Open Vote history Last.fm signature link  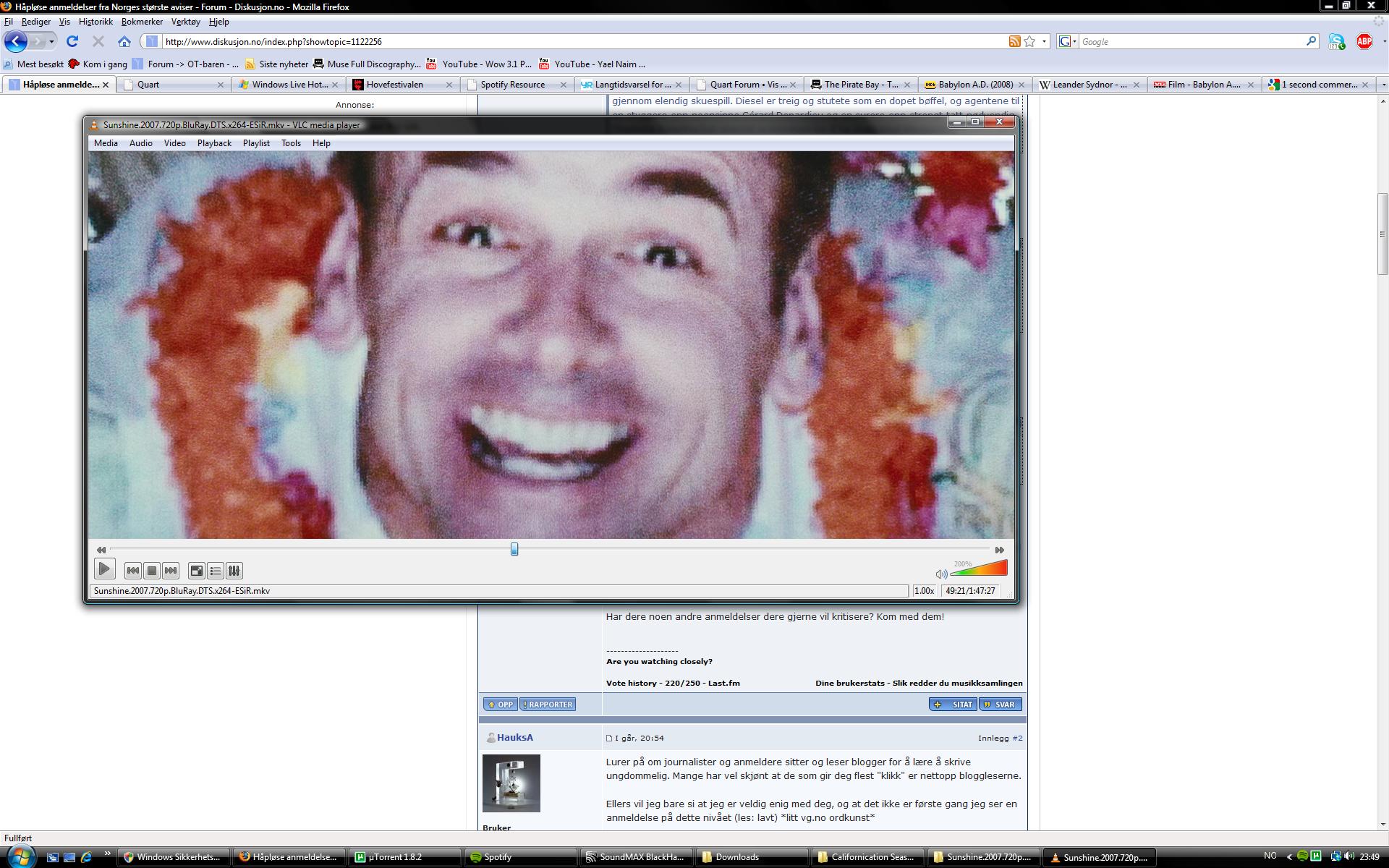pyautogui.click(x=673, y=683)
